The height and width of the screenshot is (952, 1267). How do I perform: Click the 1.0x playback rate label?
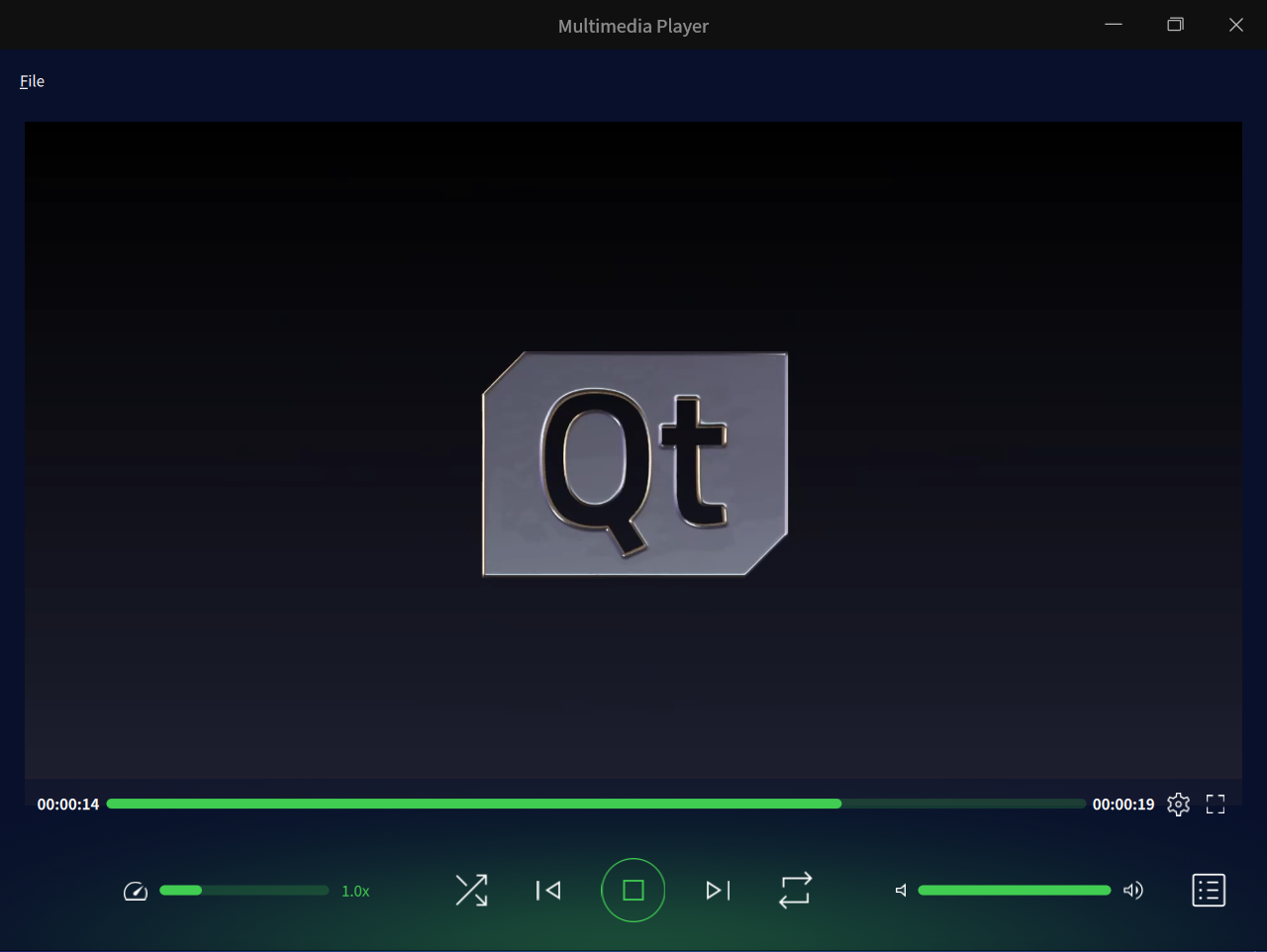(355, 892)
